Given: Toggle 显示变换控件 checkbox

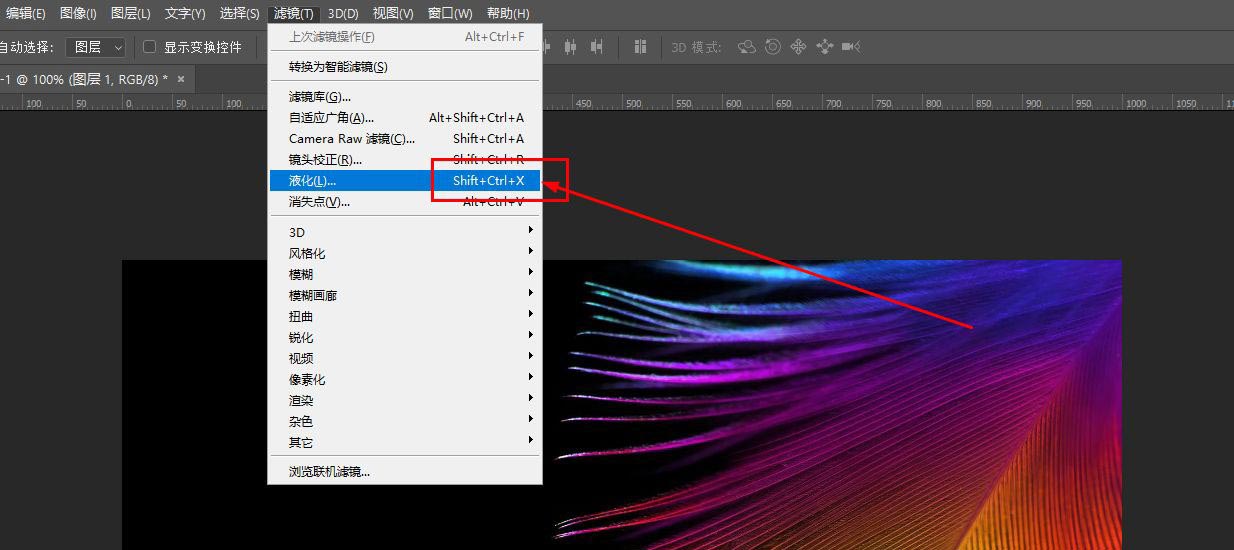Looking at the screenshot, I should click(x=149, y=47).
